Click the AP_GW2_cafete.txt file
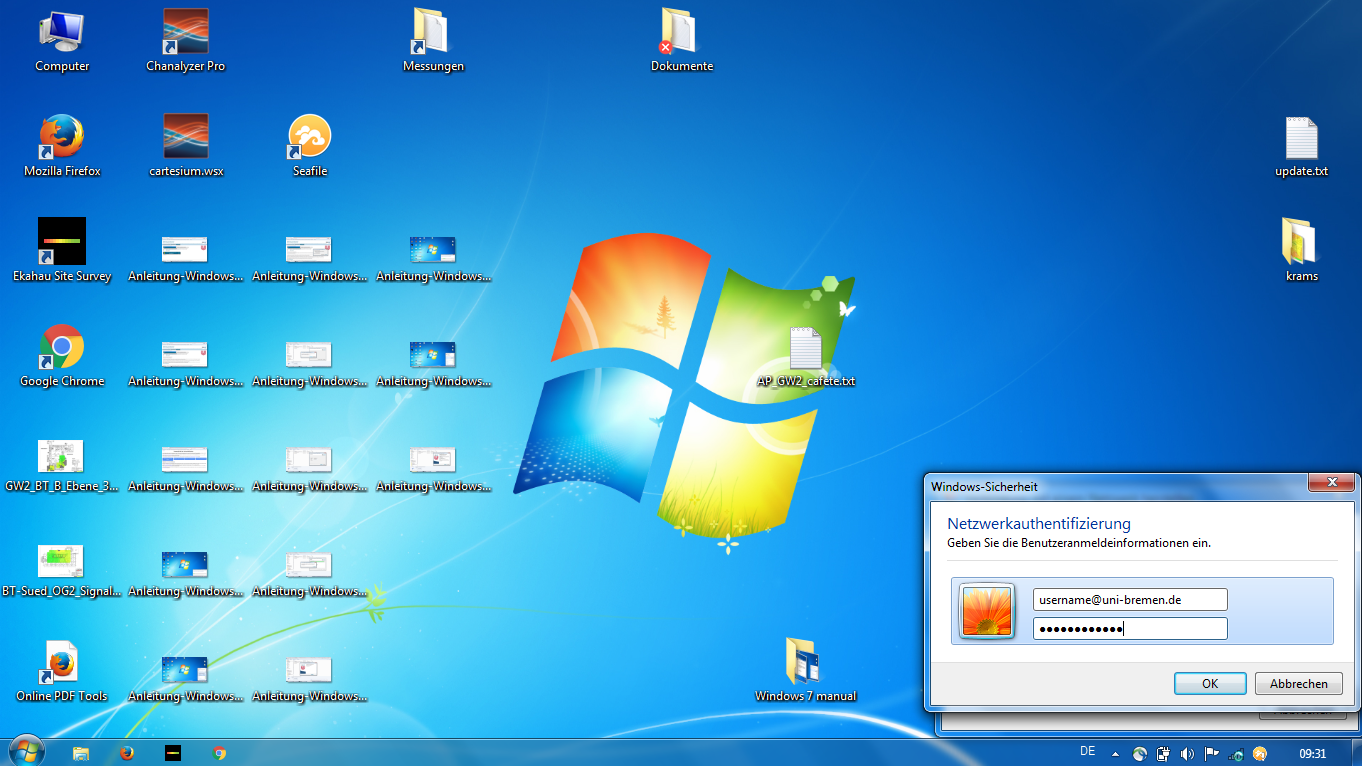The height and width of the screenshot is (766, 1362). tap(805, 349)
